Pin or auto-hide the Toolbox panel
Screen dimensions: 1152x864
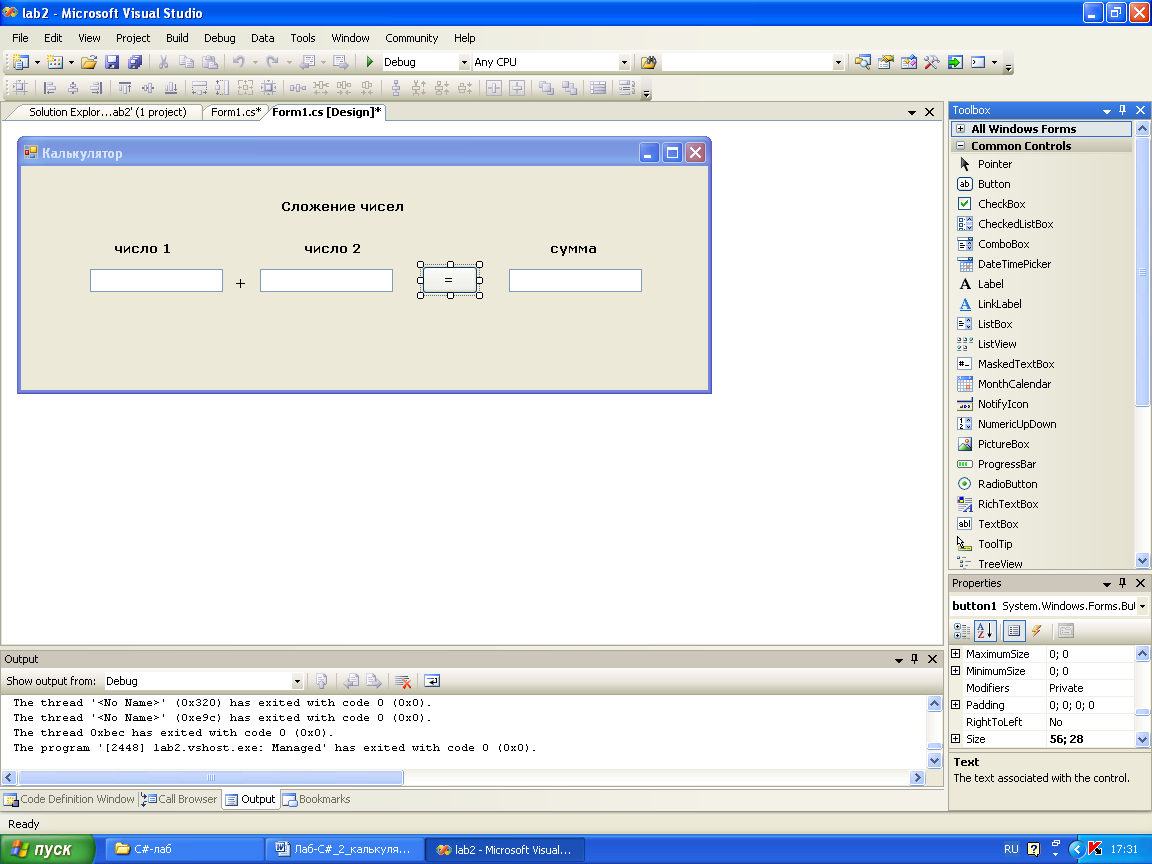click(x=1123, y=110)
